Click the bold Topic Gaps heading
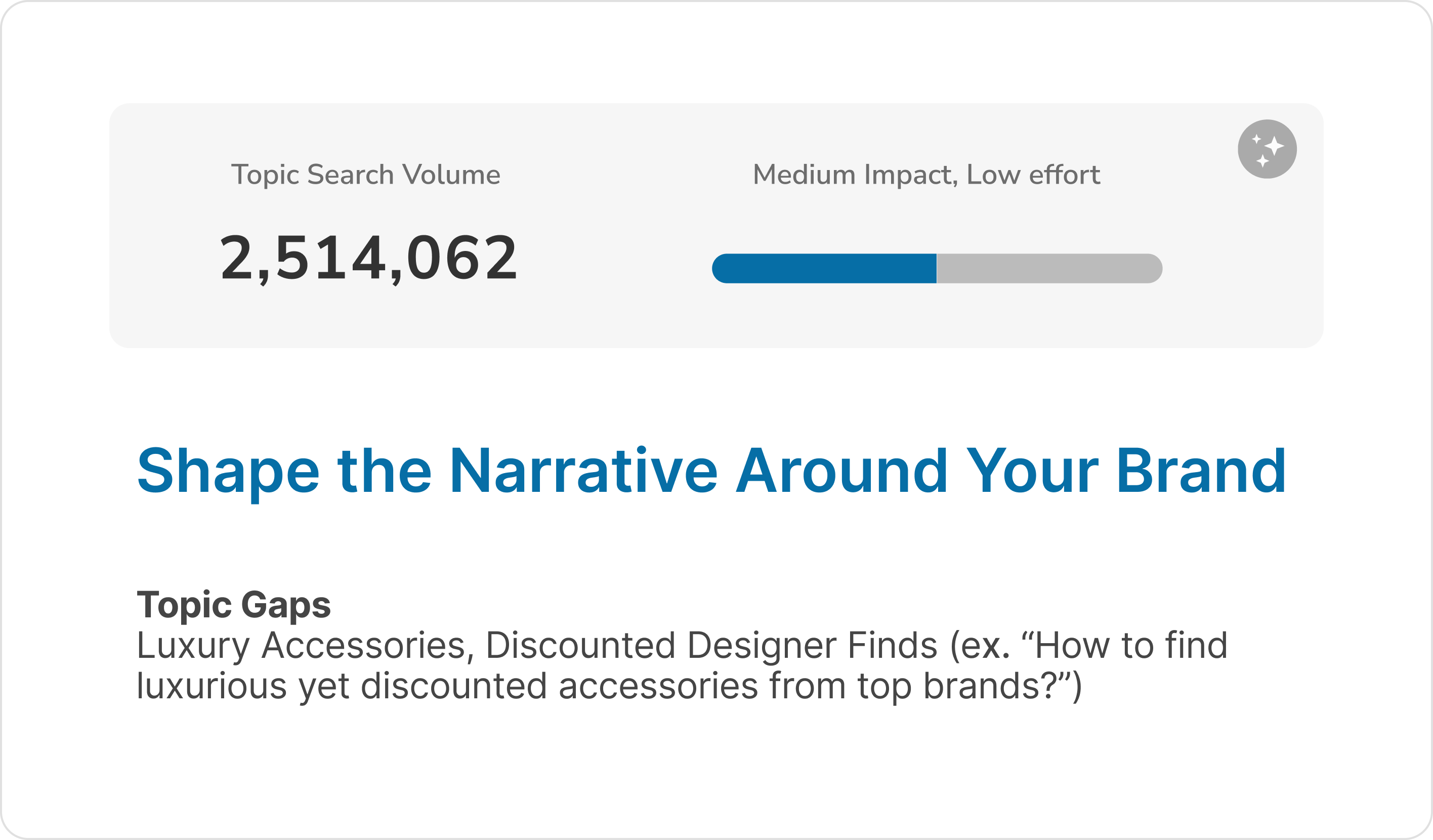Image resolution: width=1433 pixels, height=840 pixels. [x=234, y=604]
